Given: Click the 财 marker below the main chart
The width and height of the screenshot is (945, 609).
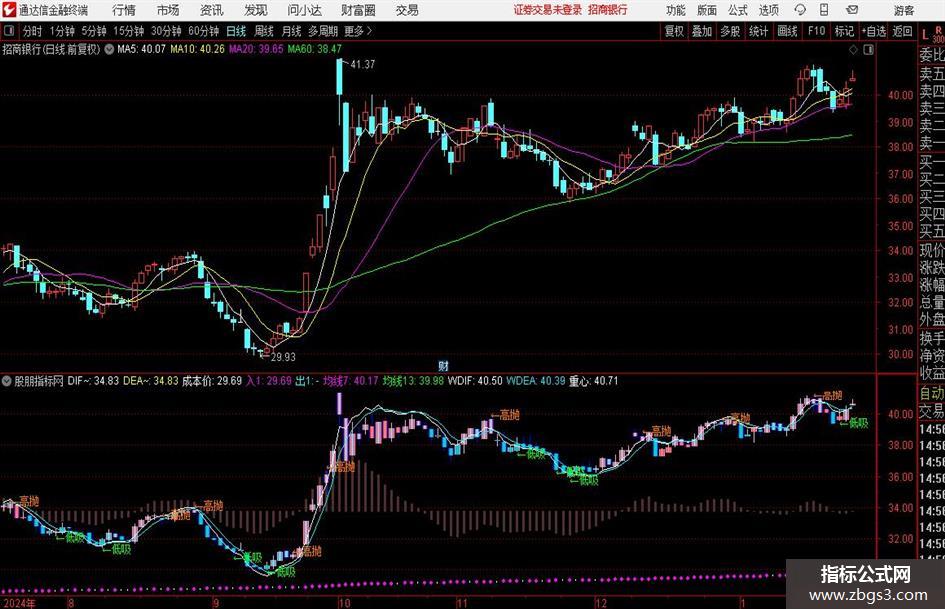Looking at the screenshot, I should click(443, 365).
